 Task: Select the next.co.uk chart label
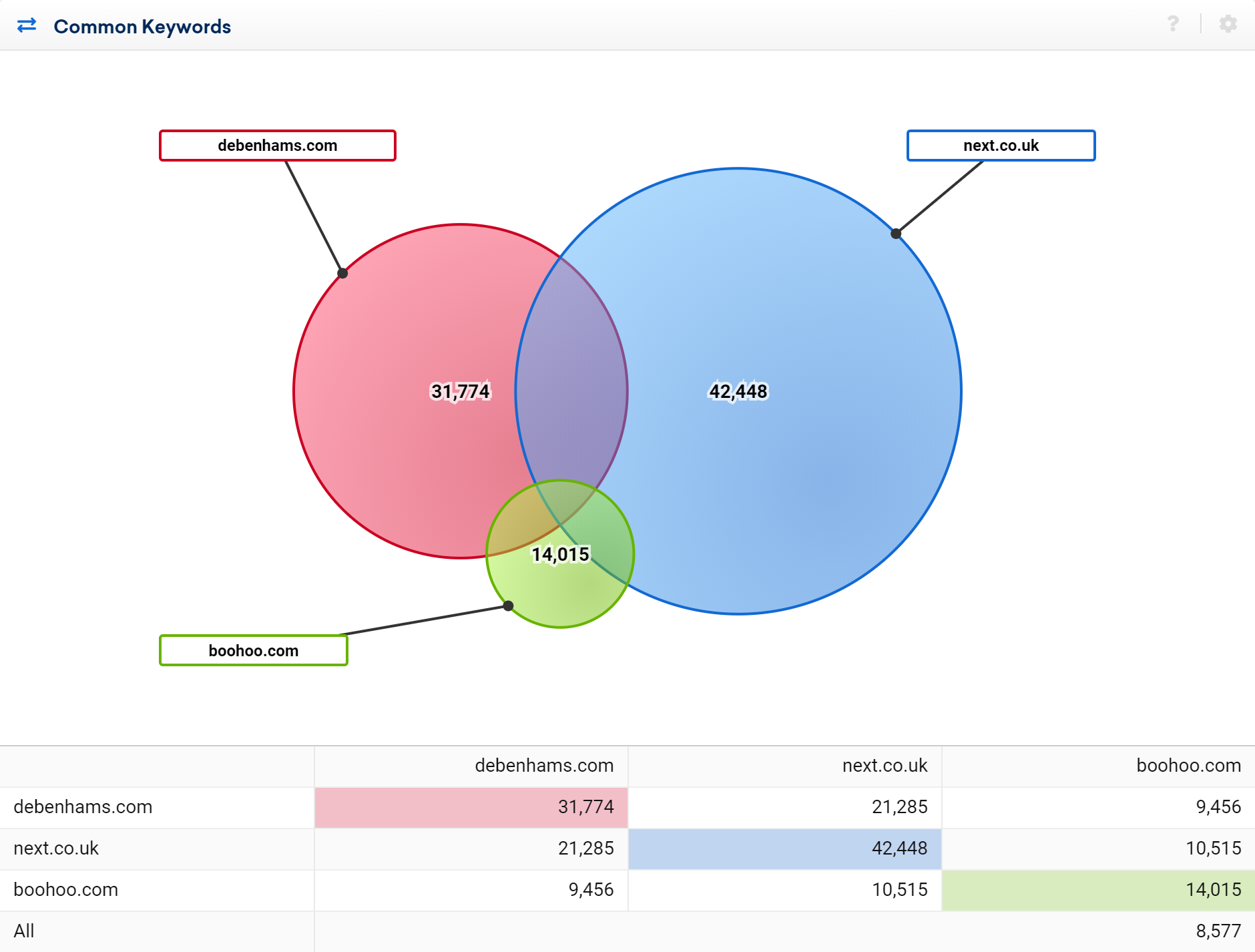pos(1001,146)
